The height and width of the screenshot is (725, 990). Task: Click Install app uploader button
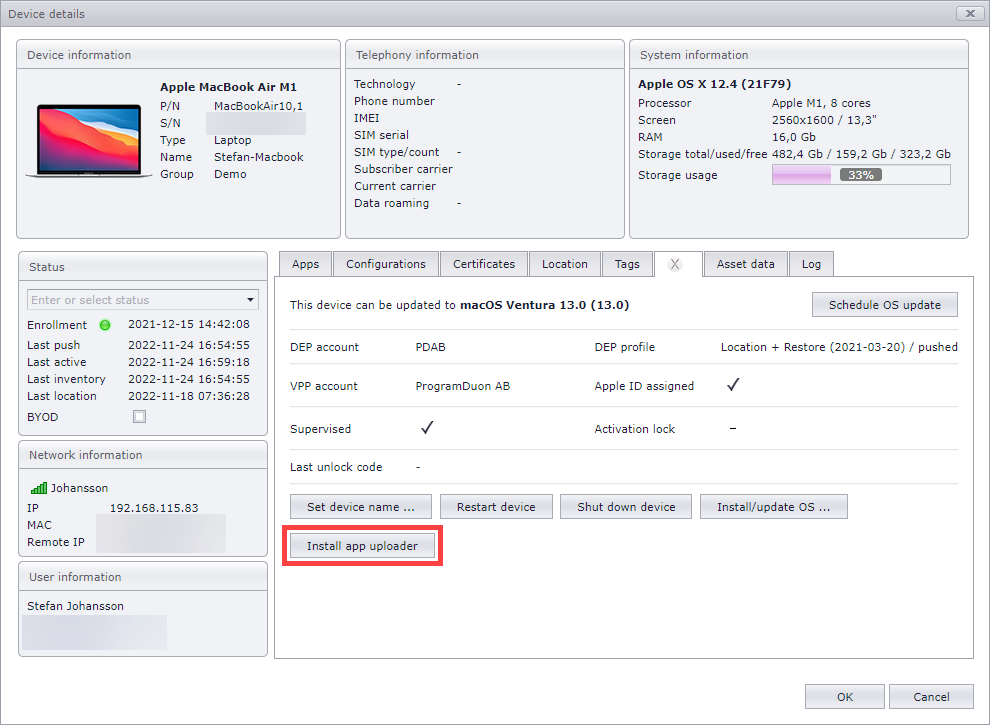[362, 546]
